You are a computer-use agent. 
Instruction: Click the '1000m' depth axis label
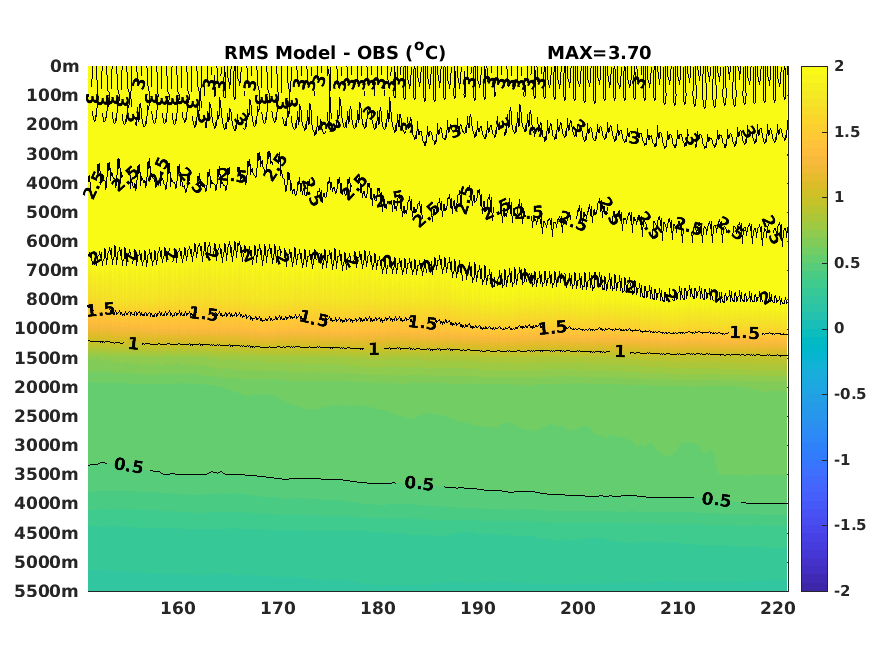point(47,328)
